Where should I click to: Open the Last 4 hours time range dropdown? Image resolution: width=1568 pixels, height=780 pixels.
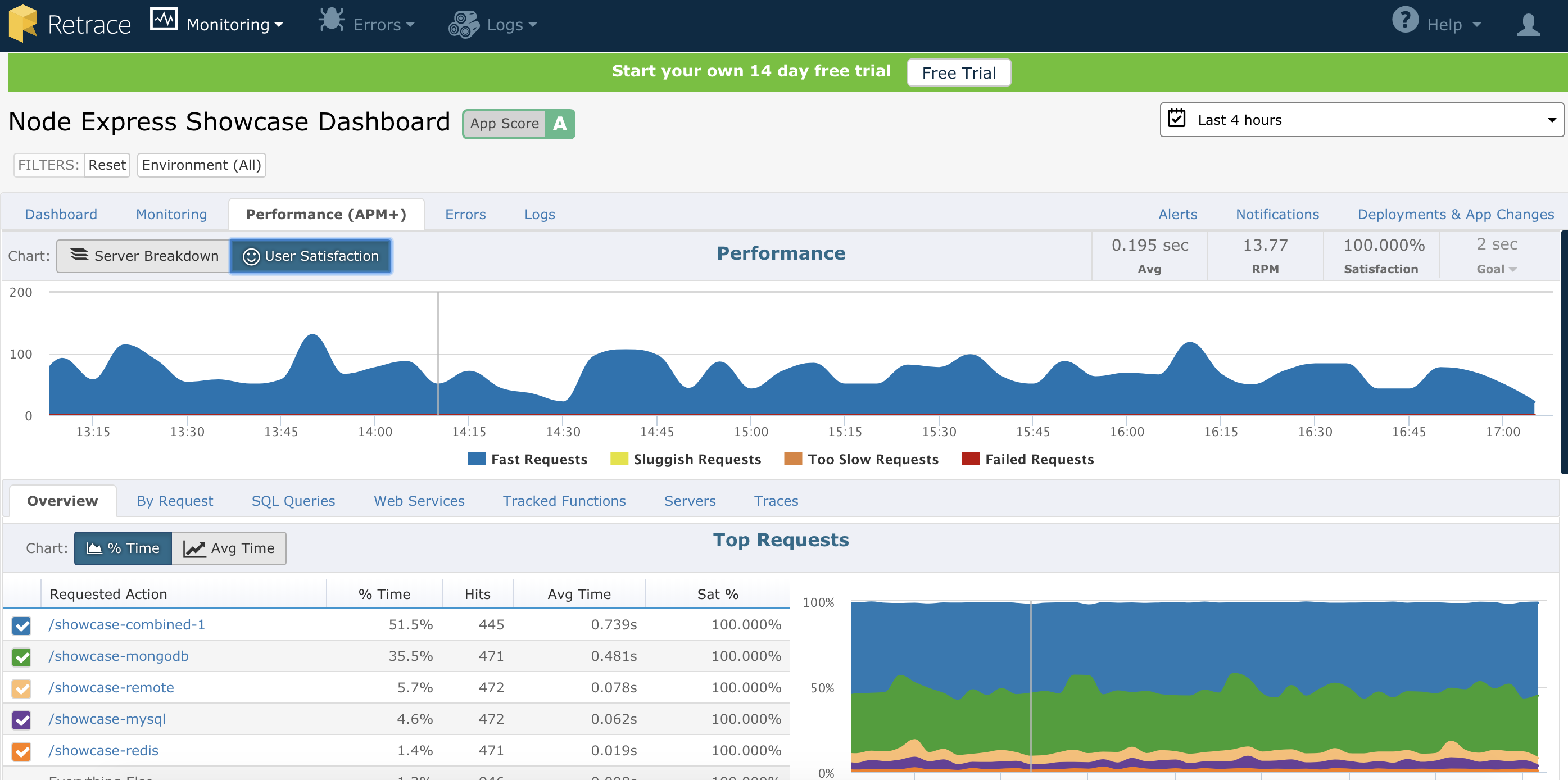(x=1362, y=120)
